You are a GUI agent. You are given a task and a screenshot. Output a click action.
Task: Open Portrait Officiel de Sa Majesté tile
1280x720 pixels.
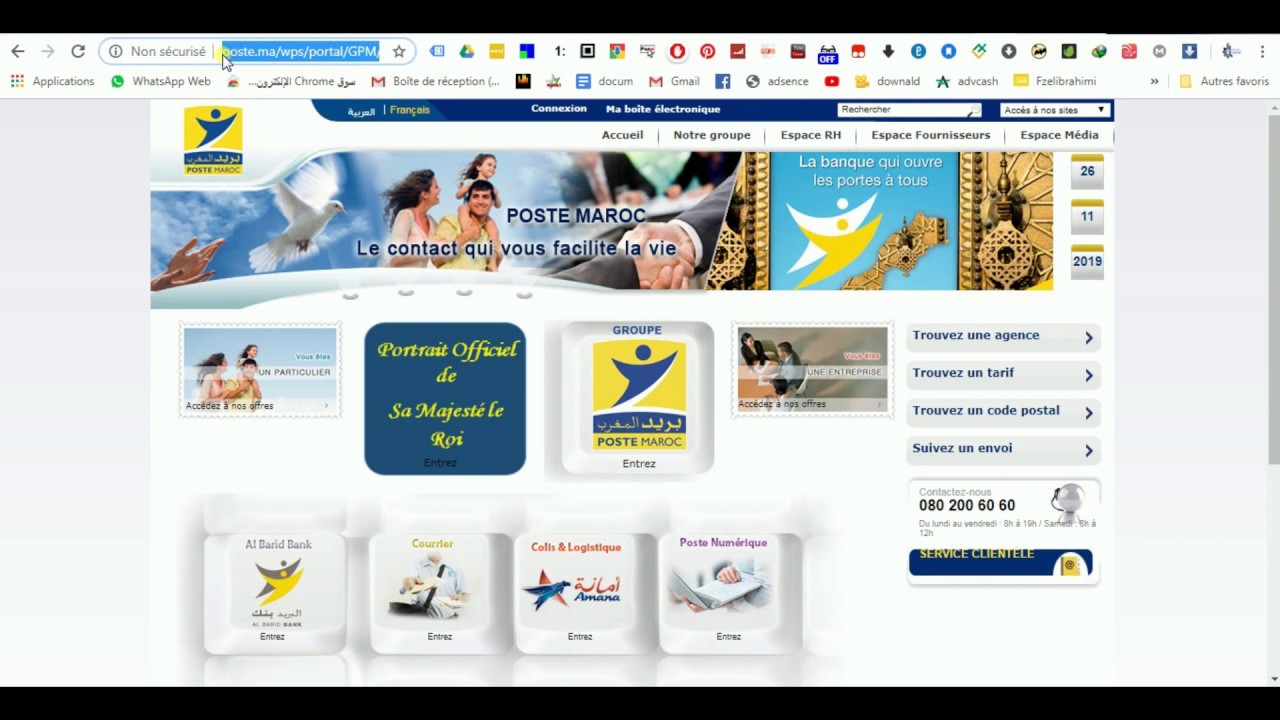[445, 398]
